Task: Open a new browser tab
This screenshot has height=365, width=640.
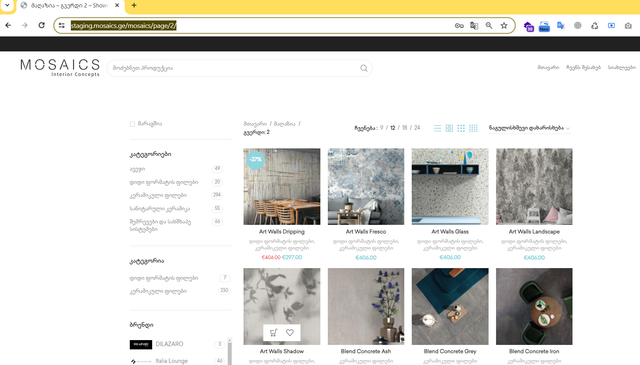Action: pos(134,5)
